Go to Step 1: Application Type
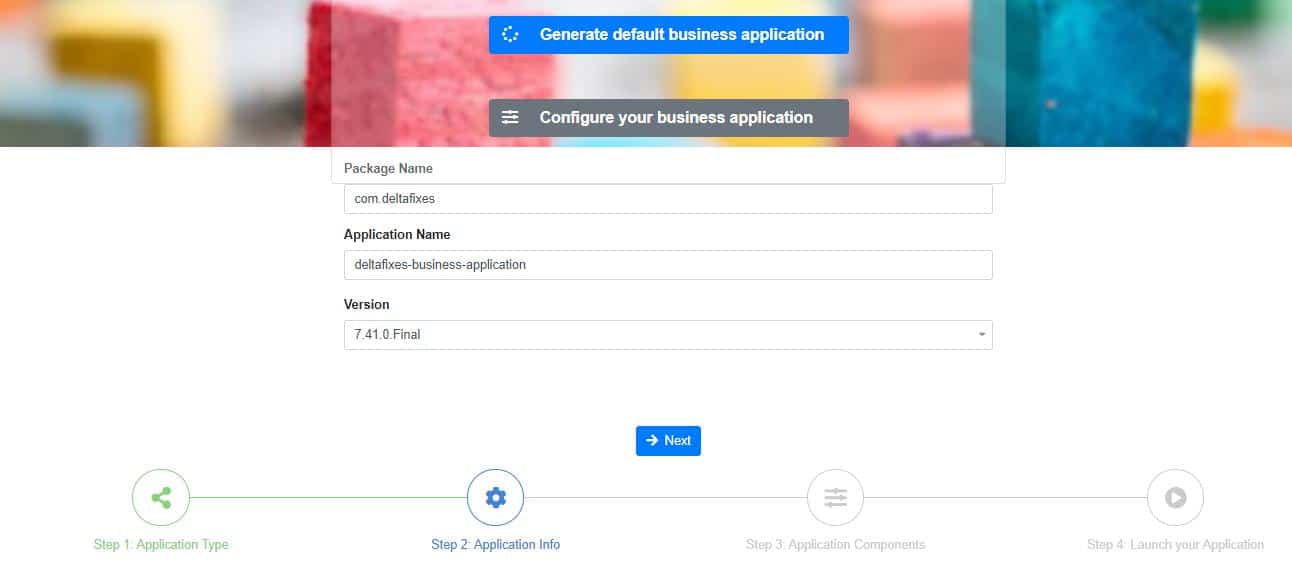The image size is (1292, 566). (x=161, y=545)
